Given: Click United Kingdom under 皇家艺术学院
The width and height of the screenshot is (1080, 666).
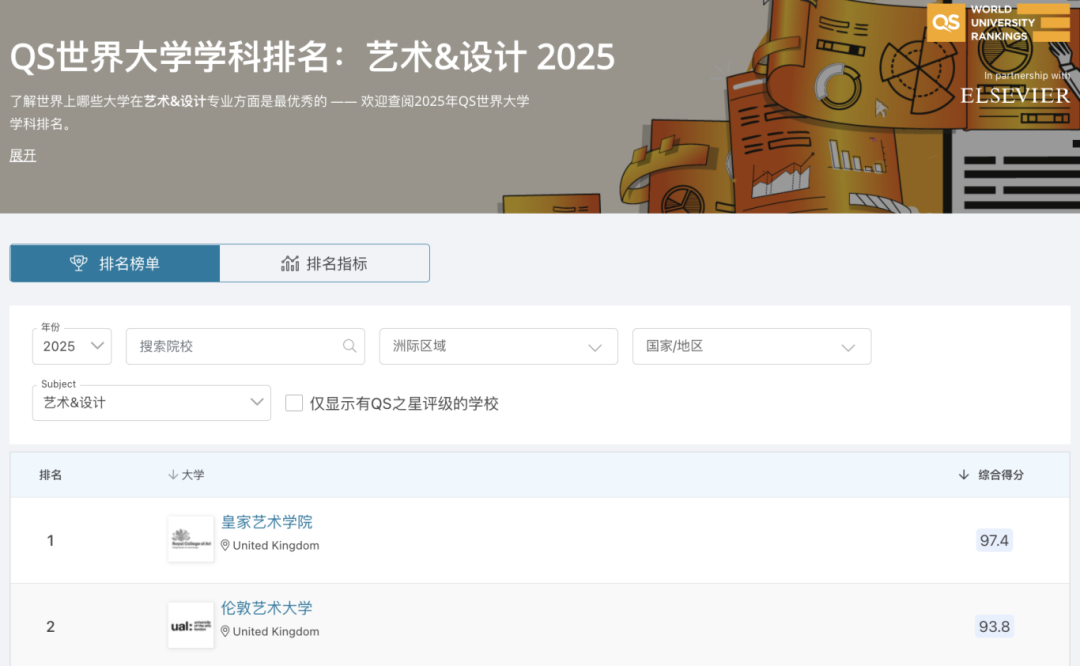Looking at the screenshot, I should click(276, 545).
